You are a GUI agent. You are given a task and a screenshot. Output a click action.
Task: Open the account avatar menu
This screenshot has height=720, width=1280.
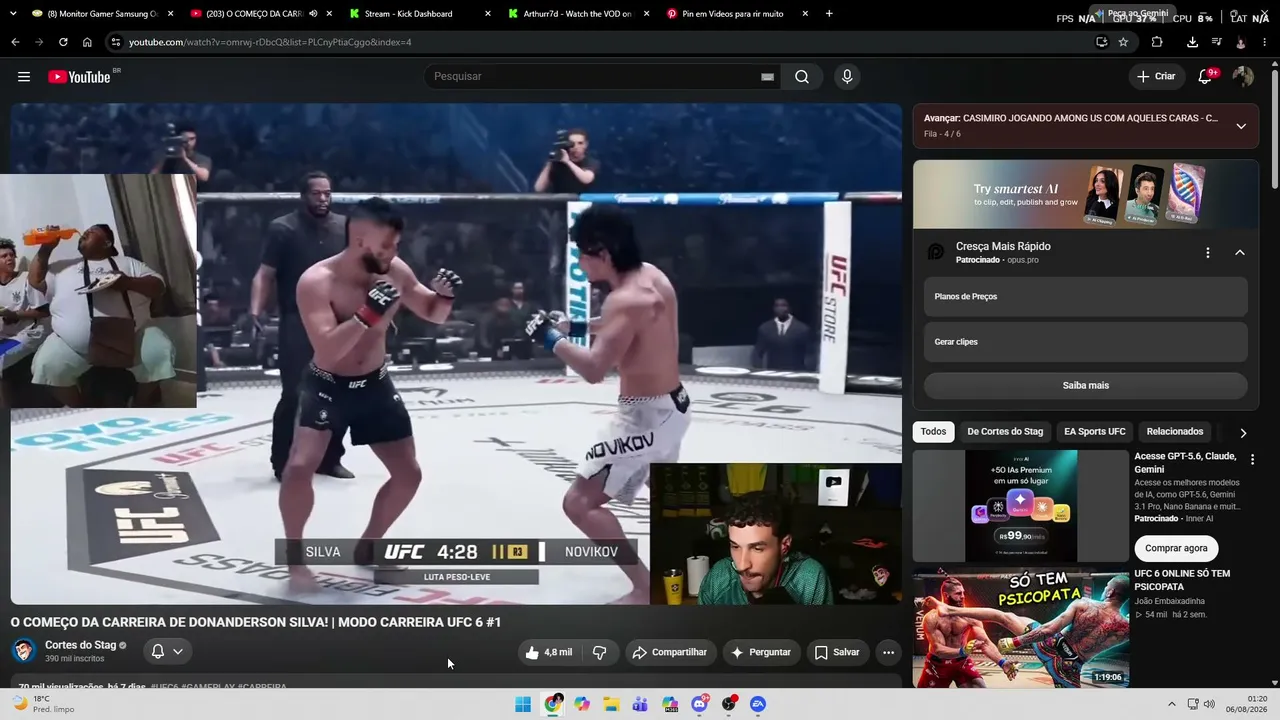[1243, 76]
